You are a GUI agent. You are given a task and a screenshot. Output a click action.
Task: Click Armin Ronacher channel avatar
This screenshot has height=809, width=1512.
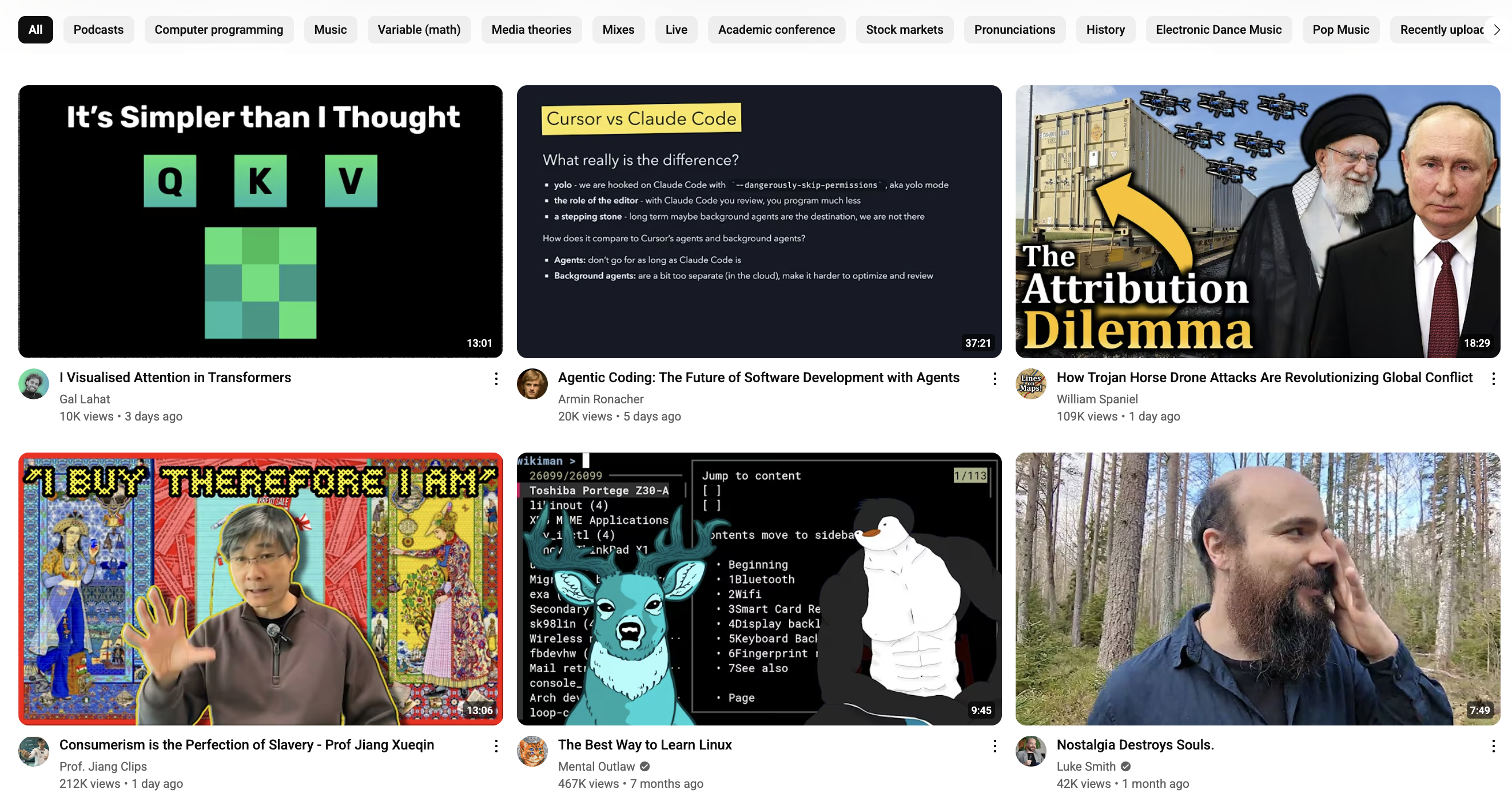click(x=532, y=384)
